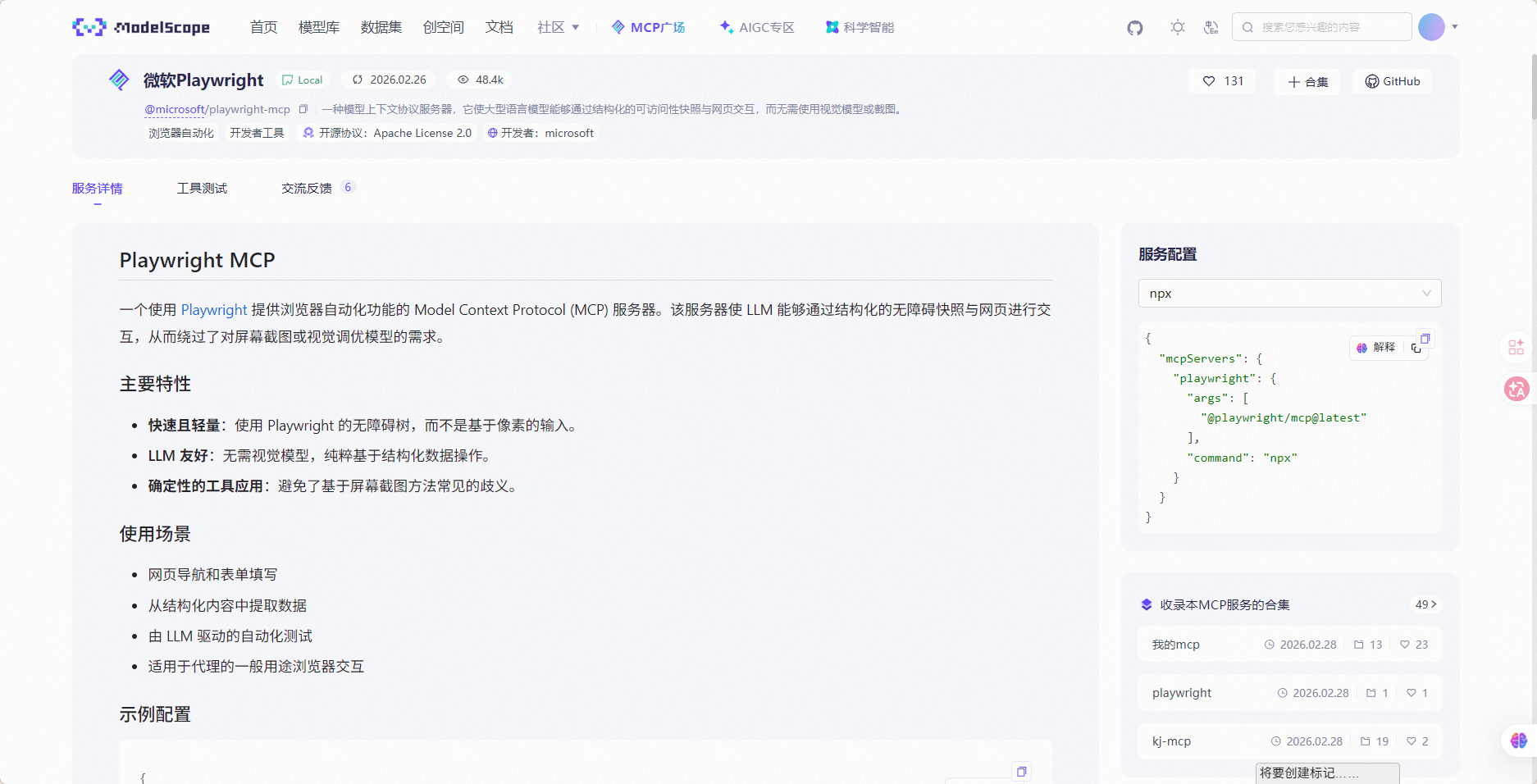This screenshot has height=784, width=1537.
Task: Click the 2026.02.26 update date badge
Action: click(390, 80)
